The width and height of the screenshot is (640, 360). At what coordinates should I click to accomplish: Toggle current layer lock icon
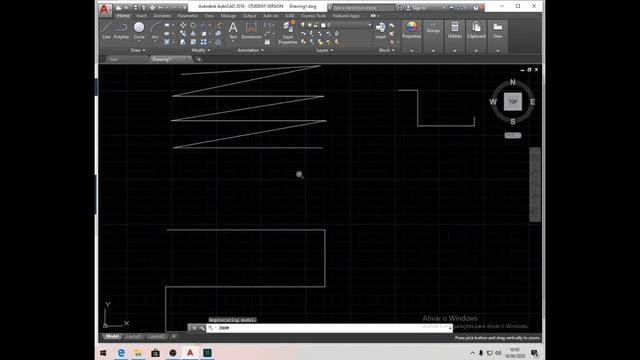316,25
